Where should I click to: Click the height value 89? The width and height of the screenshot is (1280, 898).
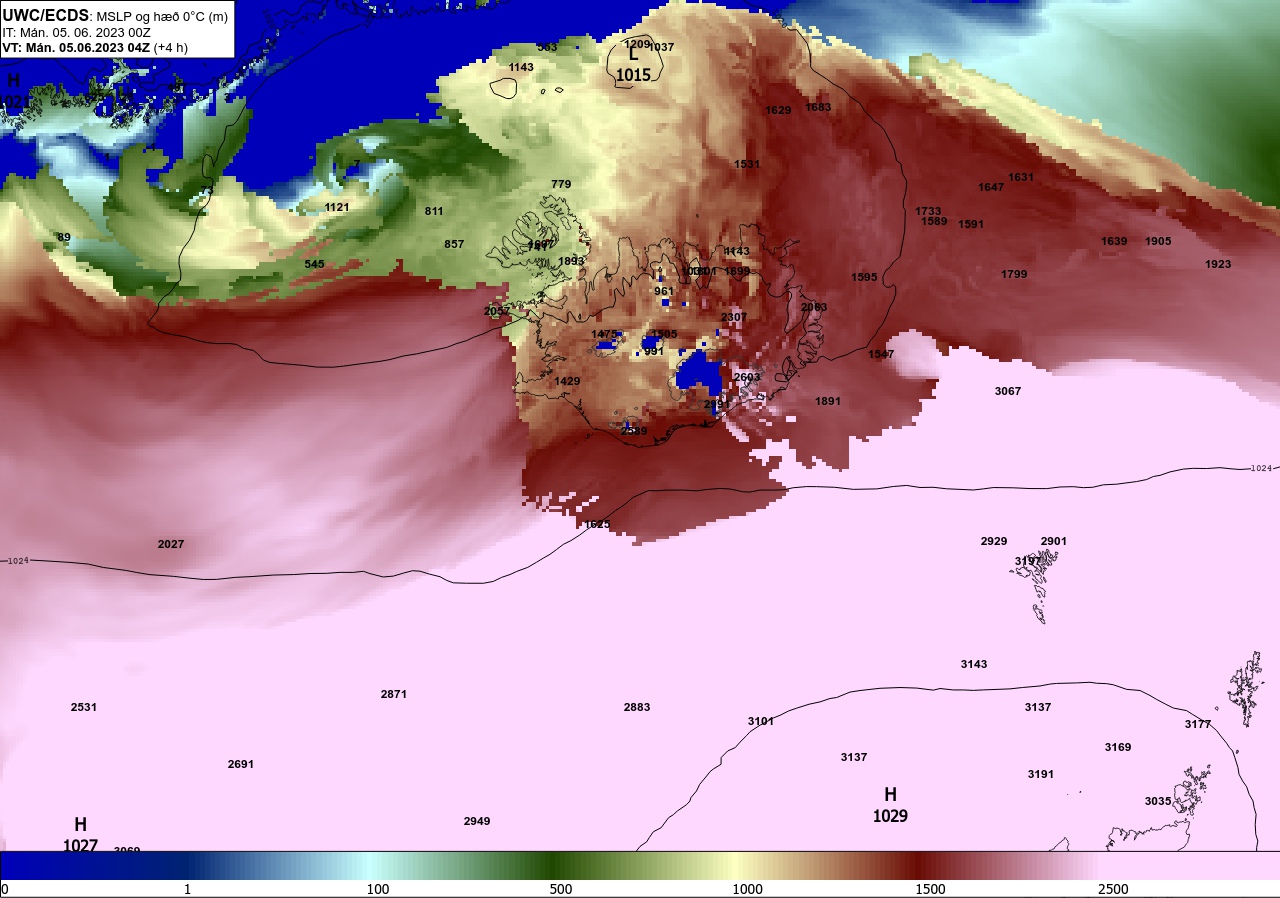[x=64, y=237]
